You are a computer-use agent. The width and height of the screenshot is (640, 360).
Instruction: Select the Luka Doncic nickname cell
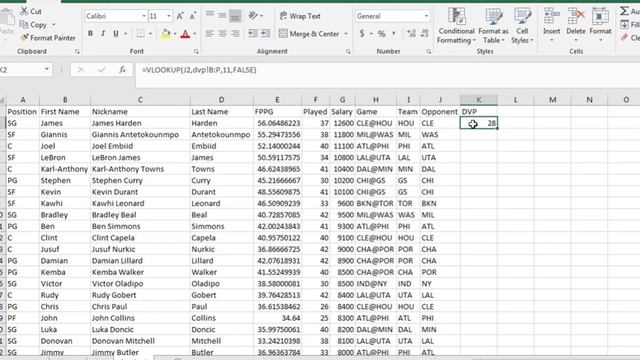pyautogui.click(x=140, y=329)
